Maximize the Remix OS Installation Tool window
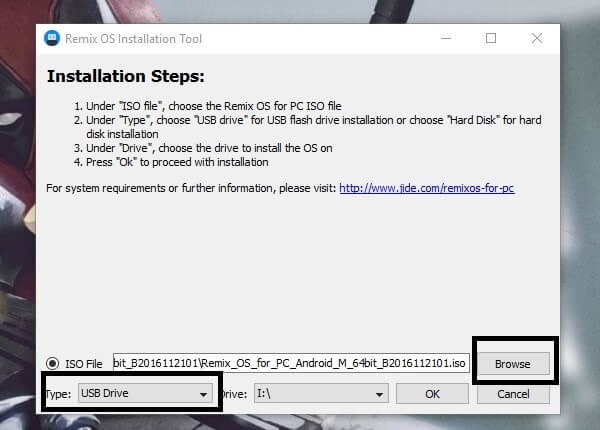Viewport: 600px width, 430px height. coord(491,38)
